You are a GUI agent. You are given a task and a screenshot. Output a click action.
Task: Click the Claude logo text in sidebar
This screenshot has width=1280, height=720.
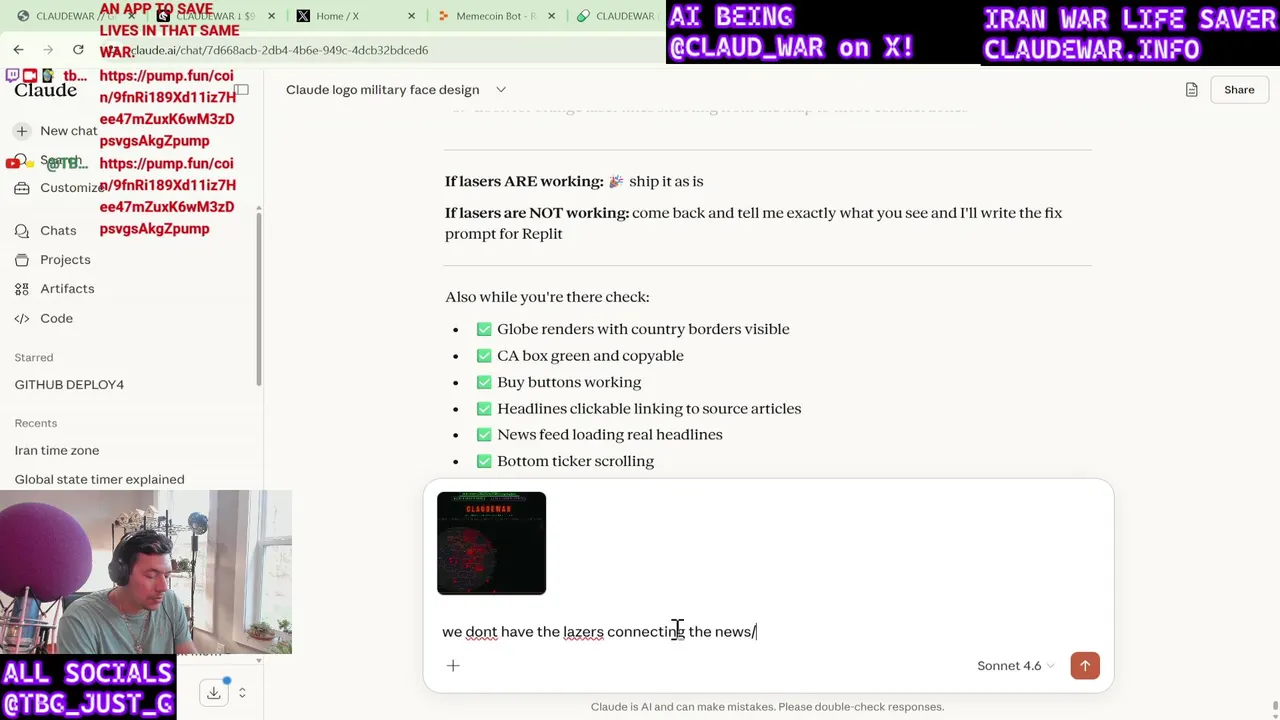pos(46,90)
